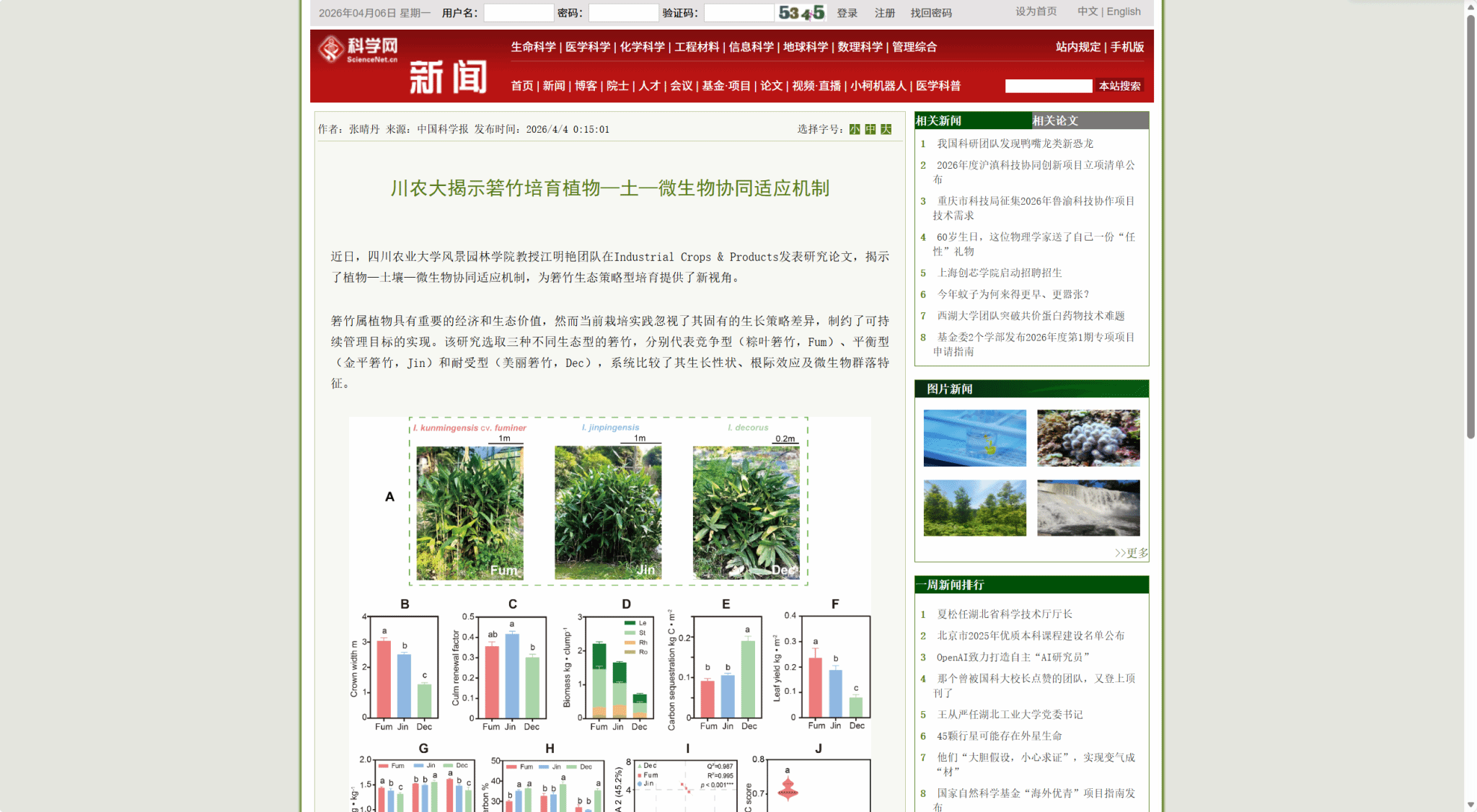The width and height of the screenshot is (1477, 812).
Task: Click the 本站搜索 search button
Action: point(1119,86)
